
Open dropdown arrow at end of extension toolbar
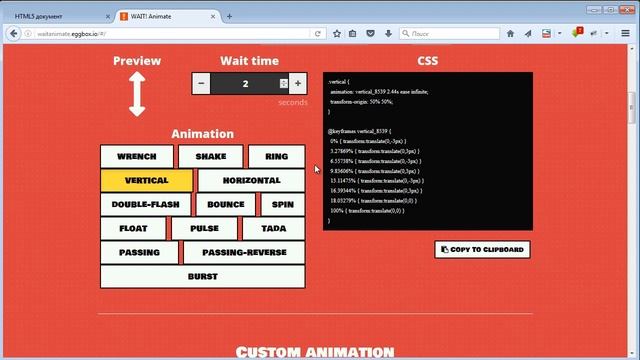pyautogui.click(x=607, y=33)
